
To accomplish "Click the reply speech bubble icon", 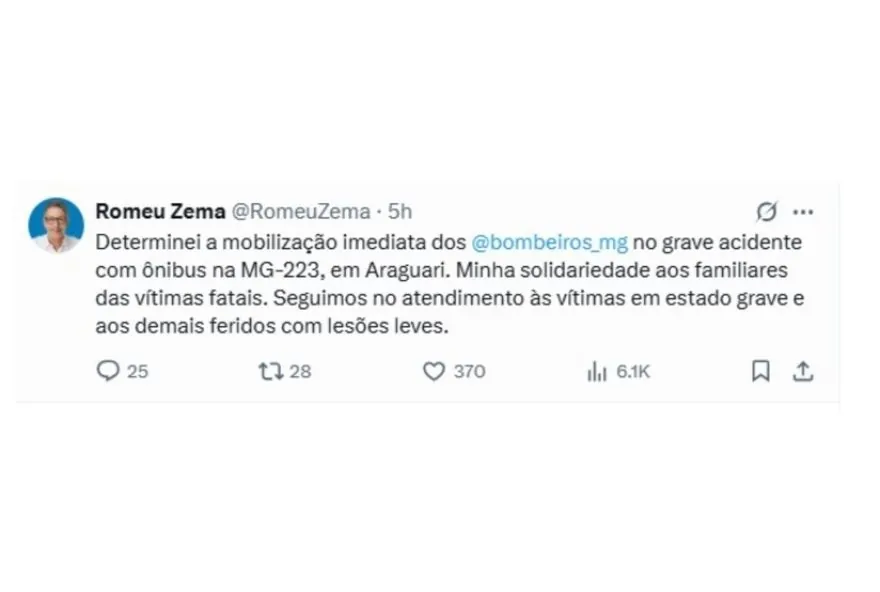I will pyautogui.click(x=107, y=371).
